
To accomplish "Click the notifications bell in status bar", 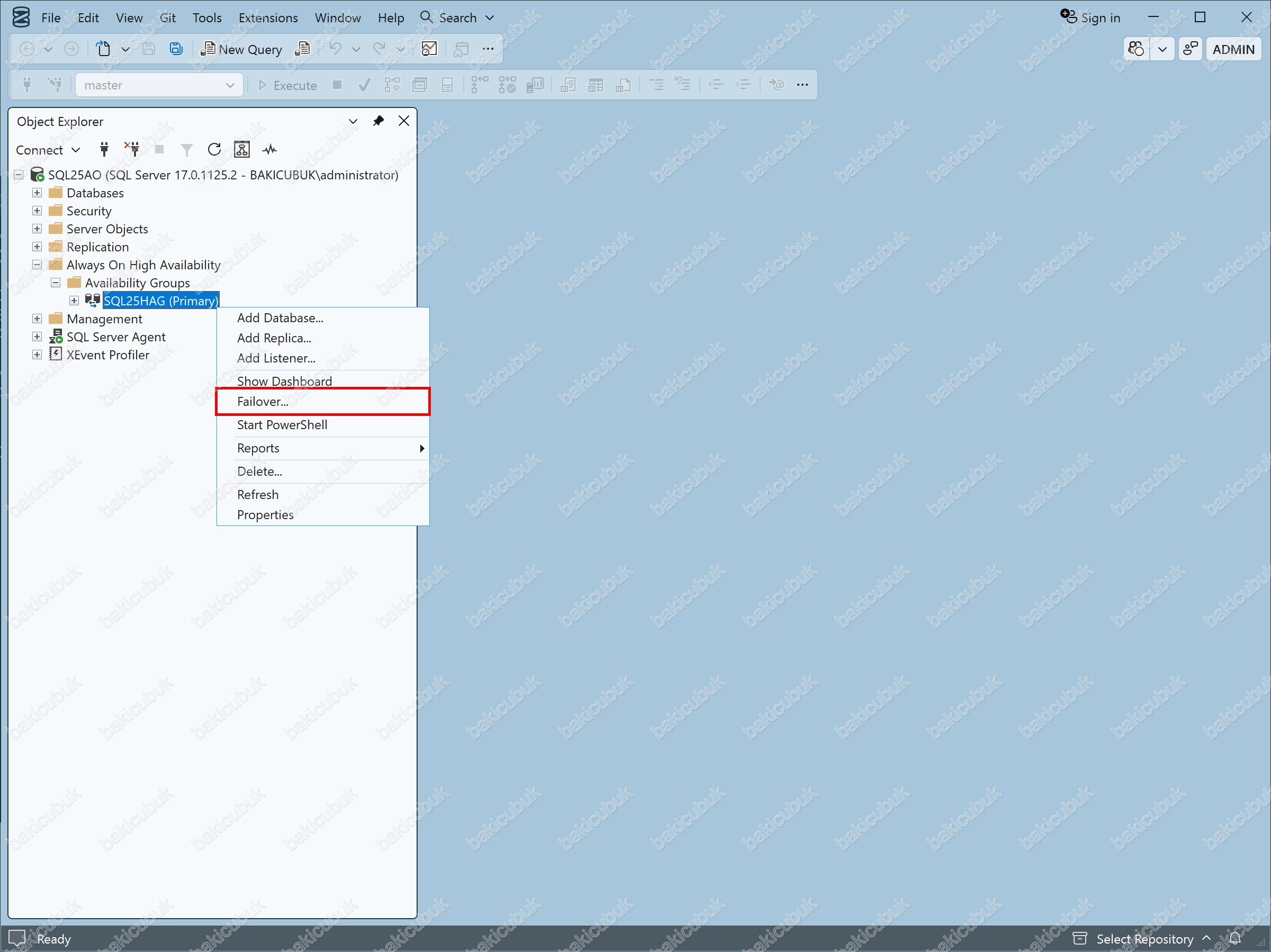I will coord(1235,938).
